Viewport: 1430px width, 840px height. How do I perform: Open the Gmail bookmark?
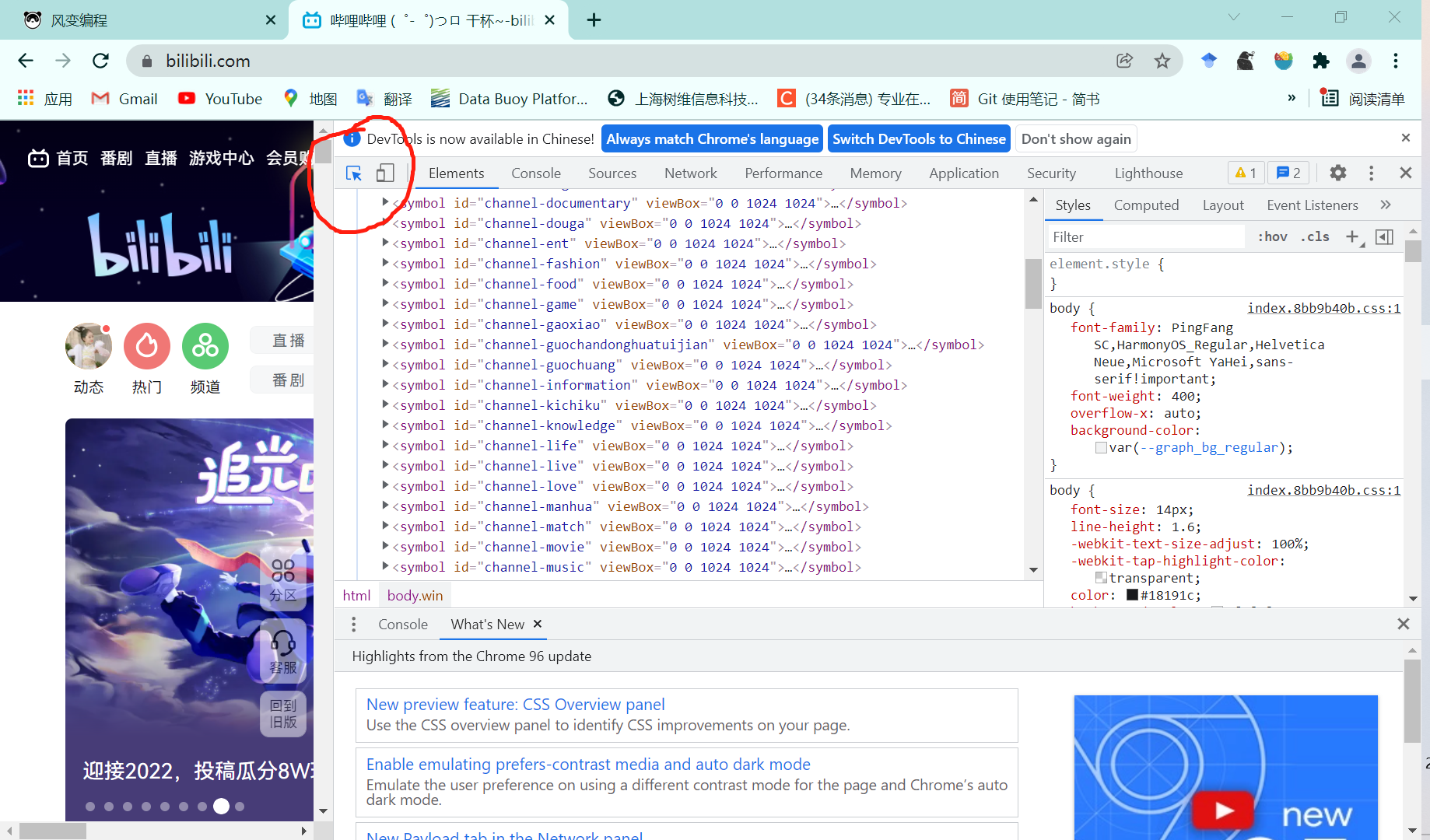[124, 99]
